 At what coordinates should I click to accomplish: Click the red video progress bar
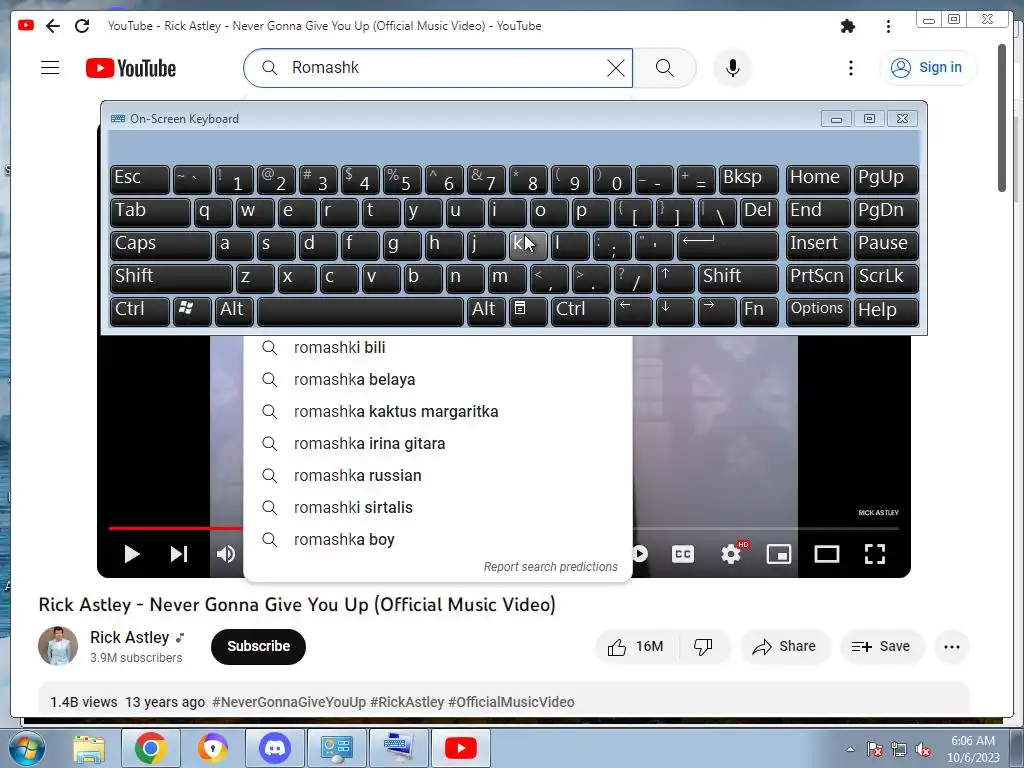[175, 528]
